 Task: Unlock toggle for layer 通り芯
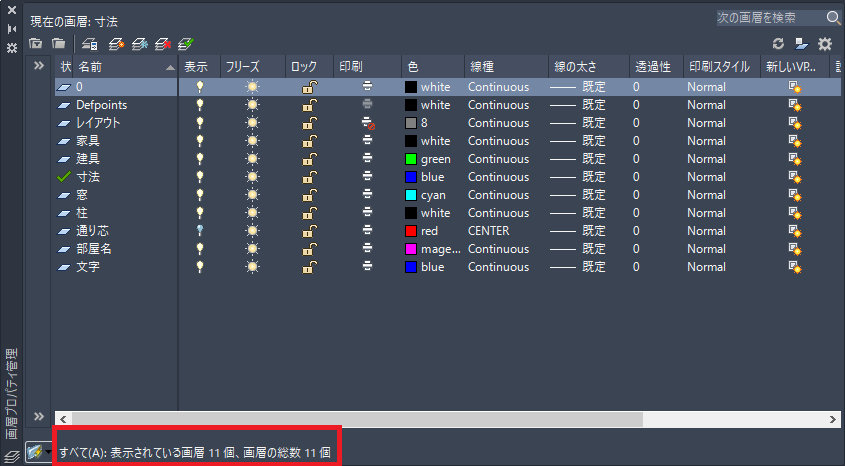point(309,231)
